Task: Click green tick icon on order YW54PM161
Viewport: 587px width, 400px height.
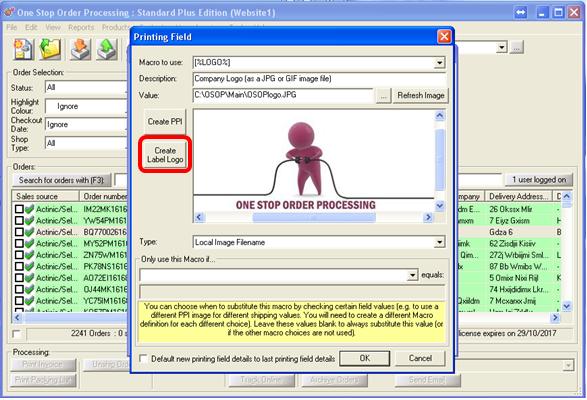Action: 29,220
